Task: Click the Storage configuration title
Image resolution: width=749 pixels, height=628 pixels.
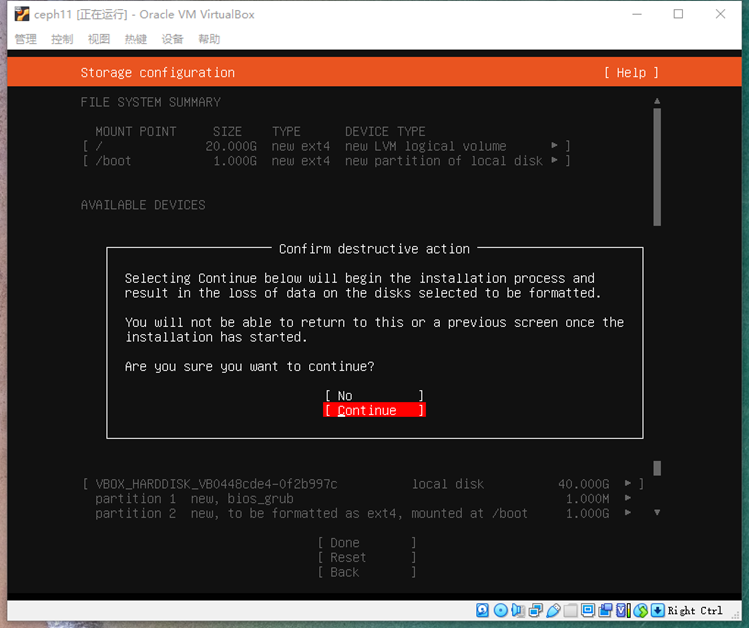Action: coord(158,73)
